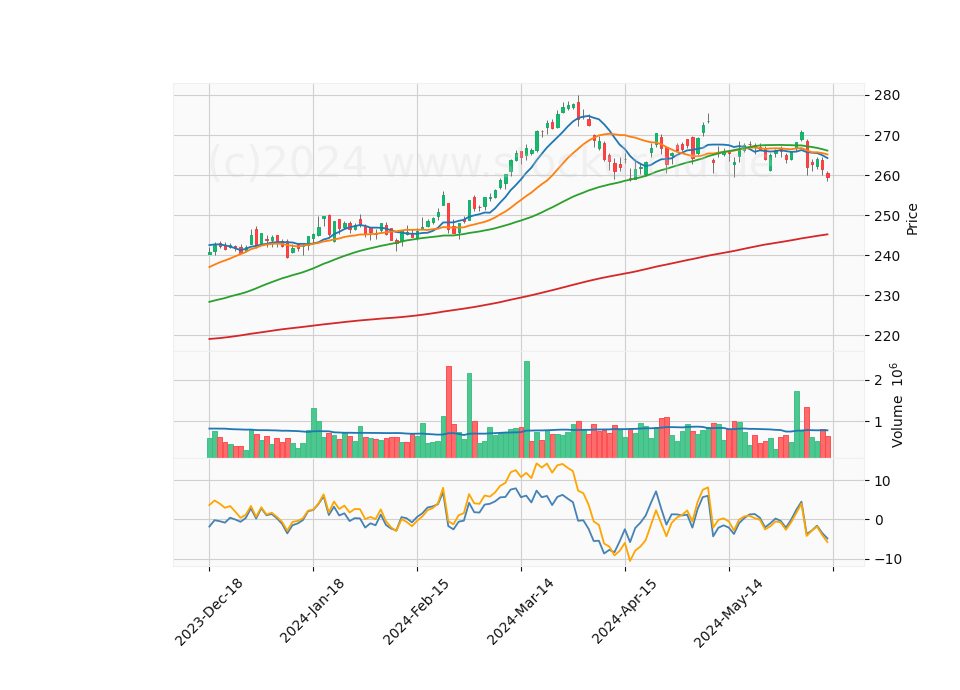The width and height of the screenshot is (960, 690).
Task: Click the 270 price axis value
Action: (888, 136)
